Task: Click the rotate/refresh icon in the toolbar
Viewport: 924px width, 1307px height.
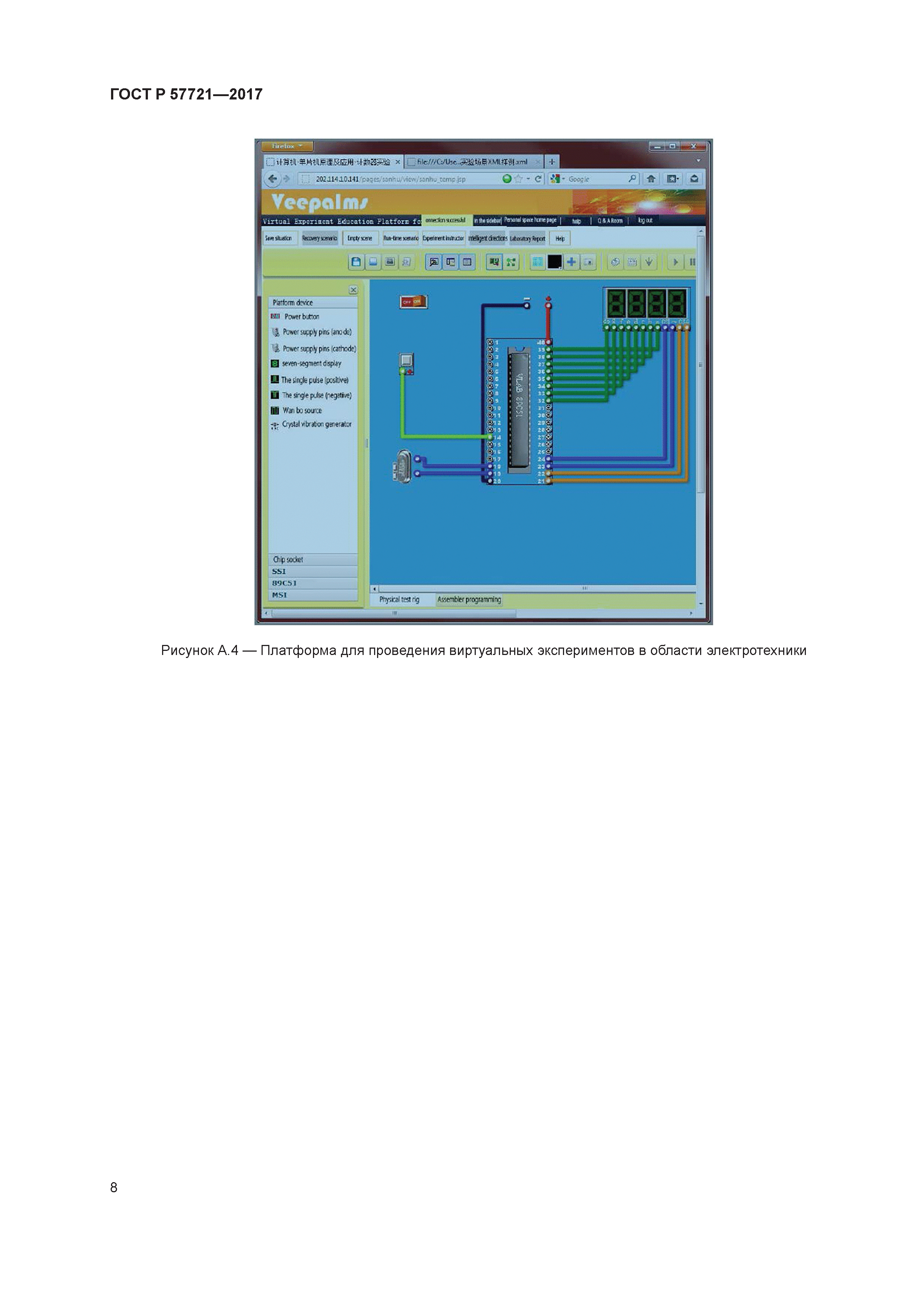Action: point(615,262)
